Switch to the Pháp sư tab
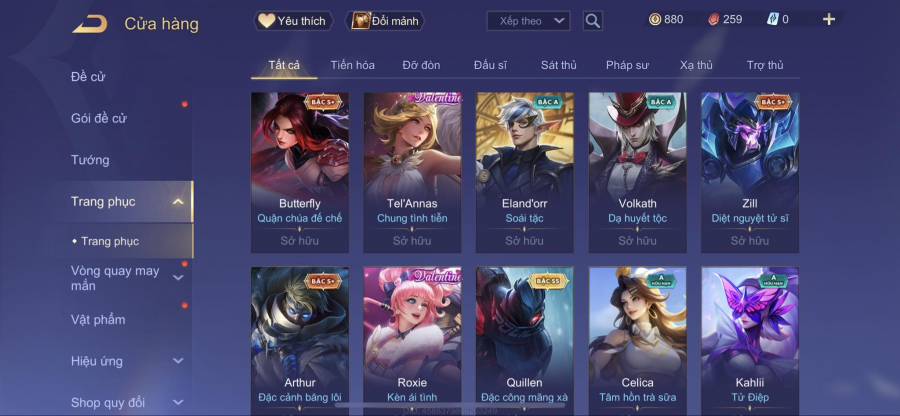 pos(627,65)
